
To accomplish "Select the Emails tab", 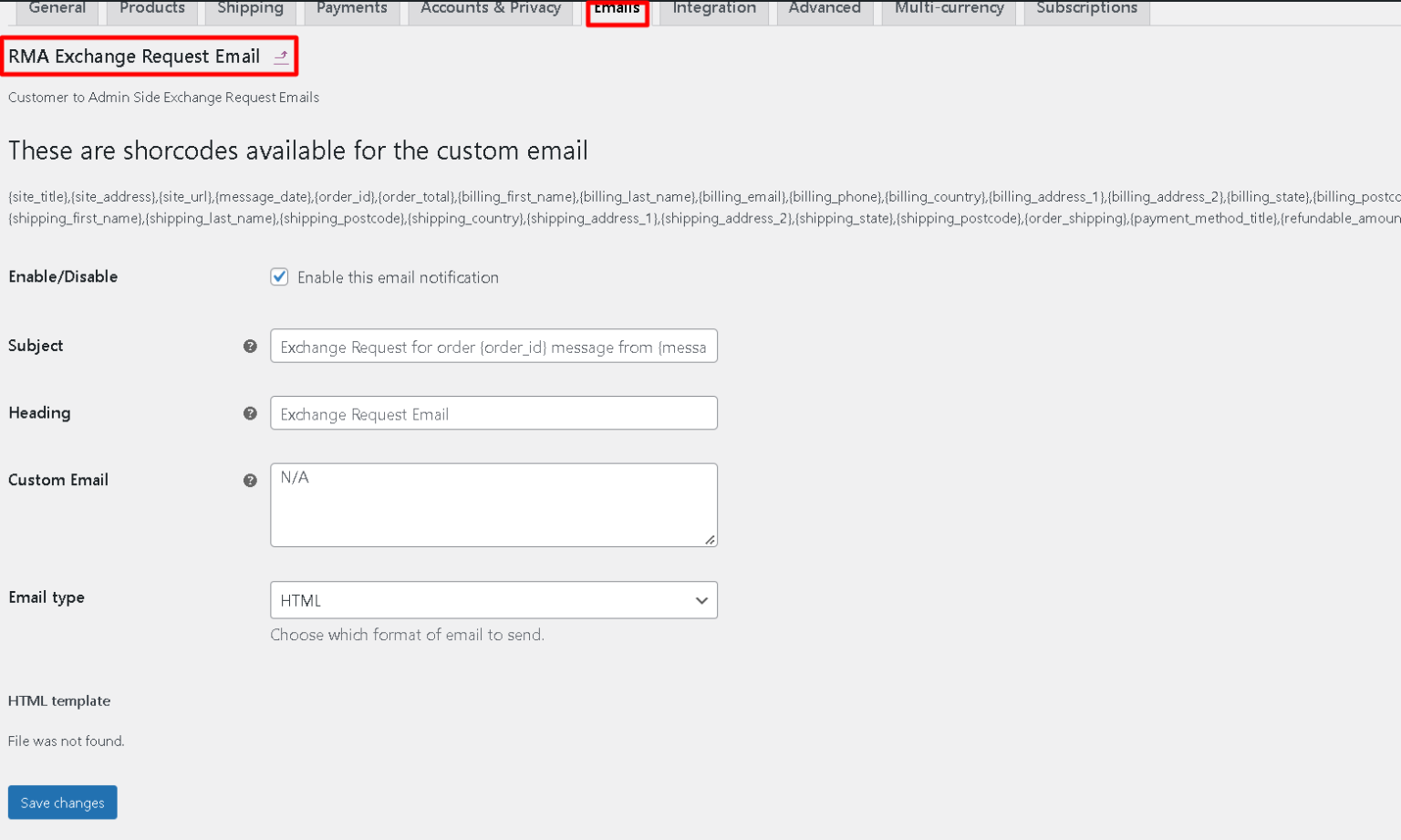I will point(617,7).
